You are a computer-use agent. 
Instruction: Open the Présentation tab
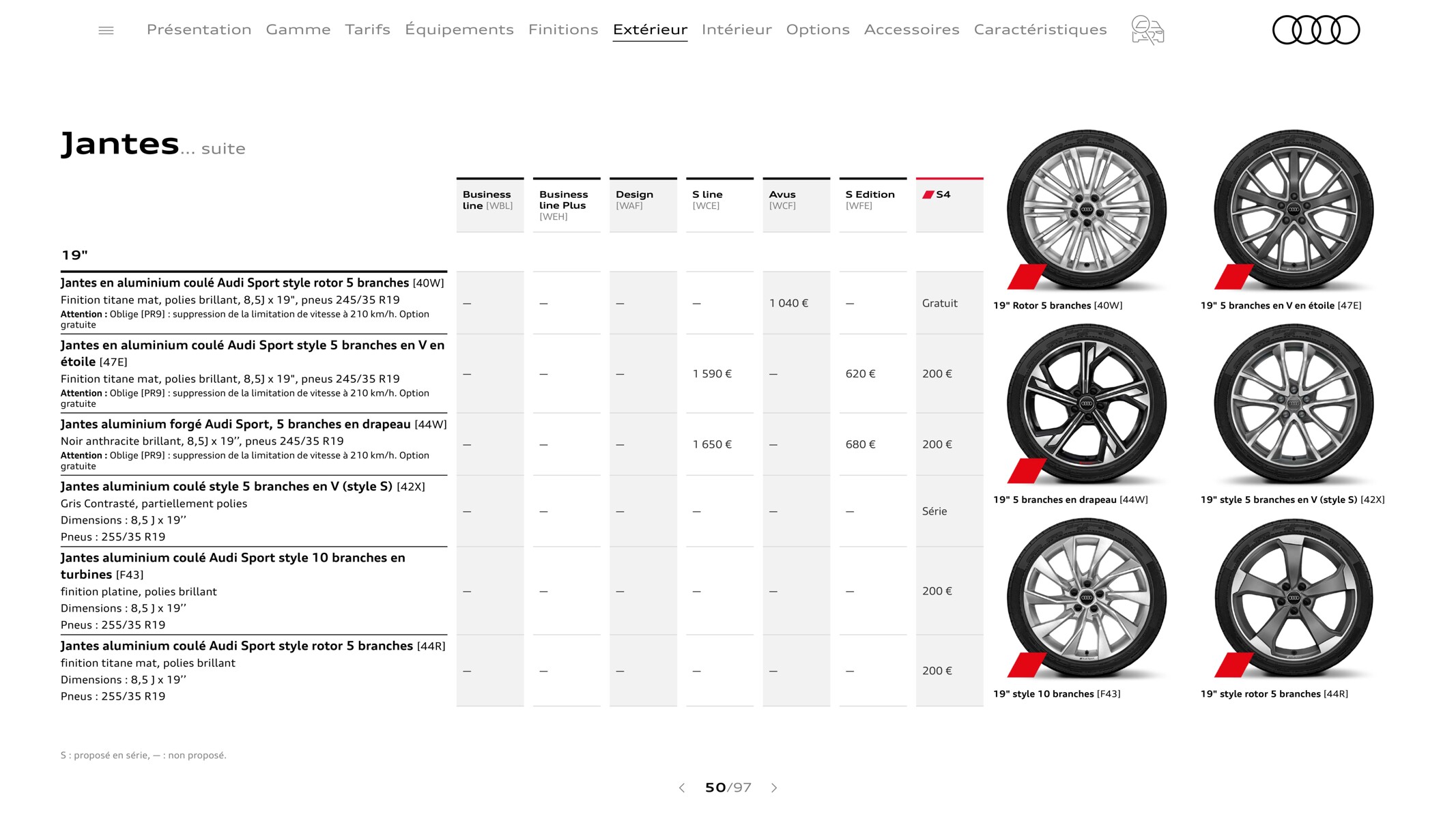199,29
